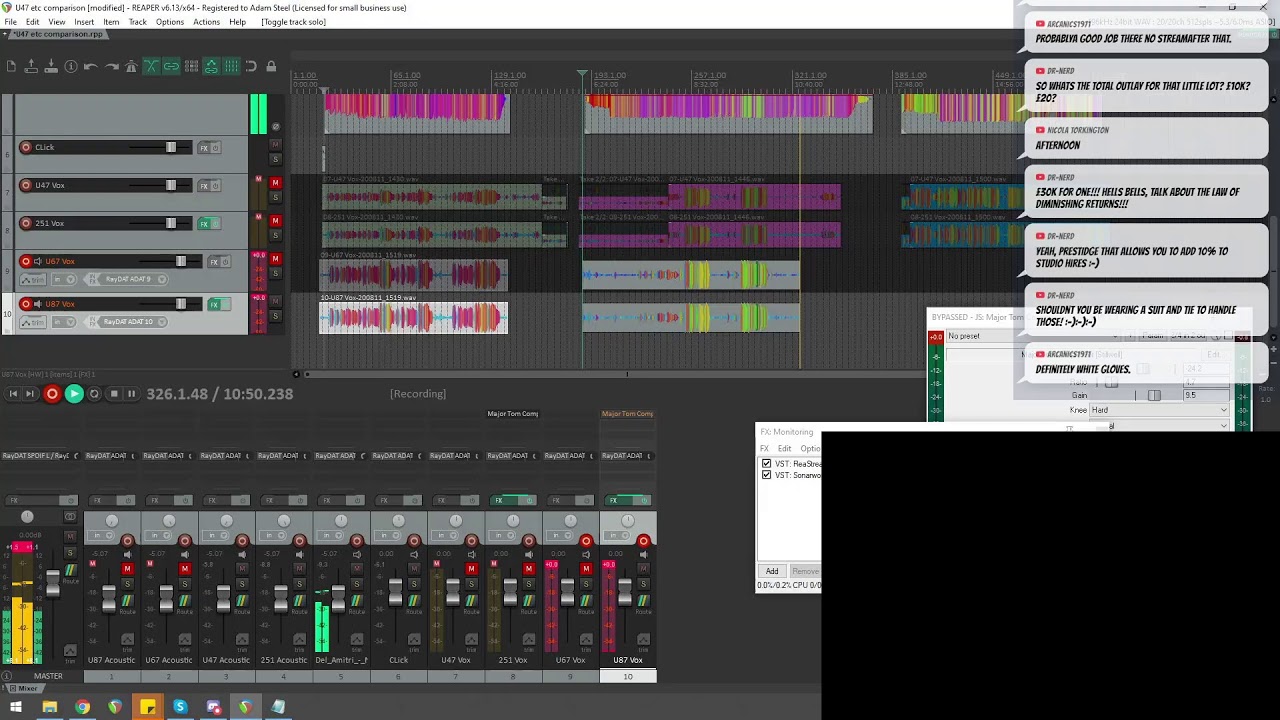This screenshot has width=1280, height=720.
Task: Toggle grid lines toolbar icon
Action: [231, 67]
